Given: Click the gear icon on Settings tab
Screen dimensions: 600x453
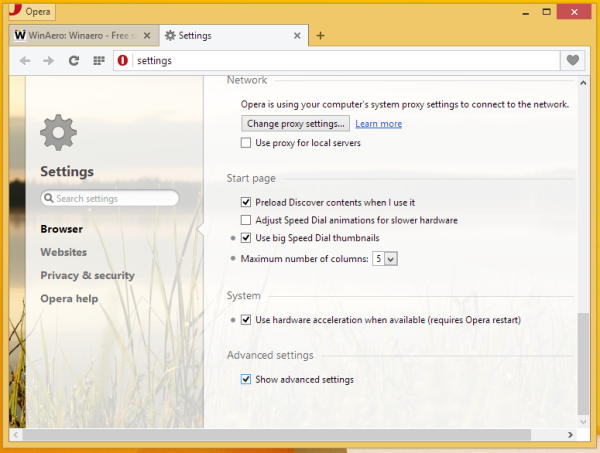Looking at the screenshot, I should (x=170, y=36).
